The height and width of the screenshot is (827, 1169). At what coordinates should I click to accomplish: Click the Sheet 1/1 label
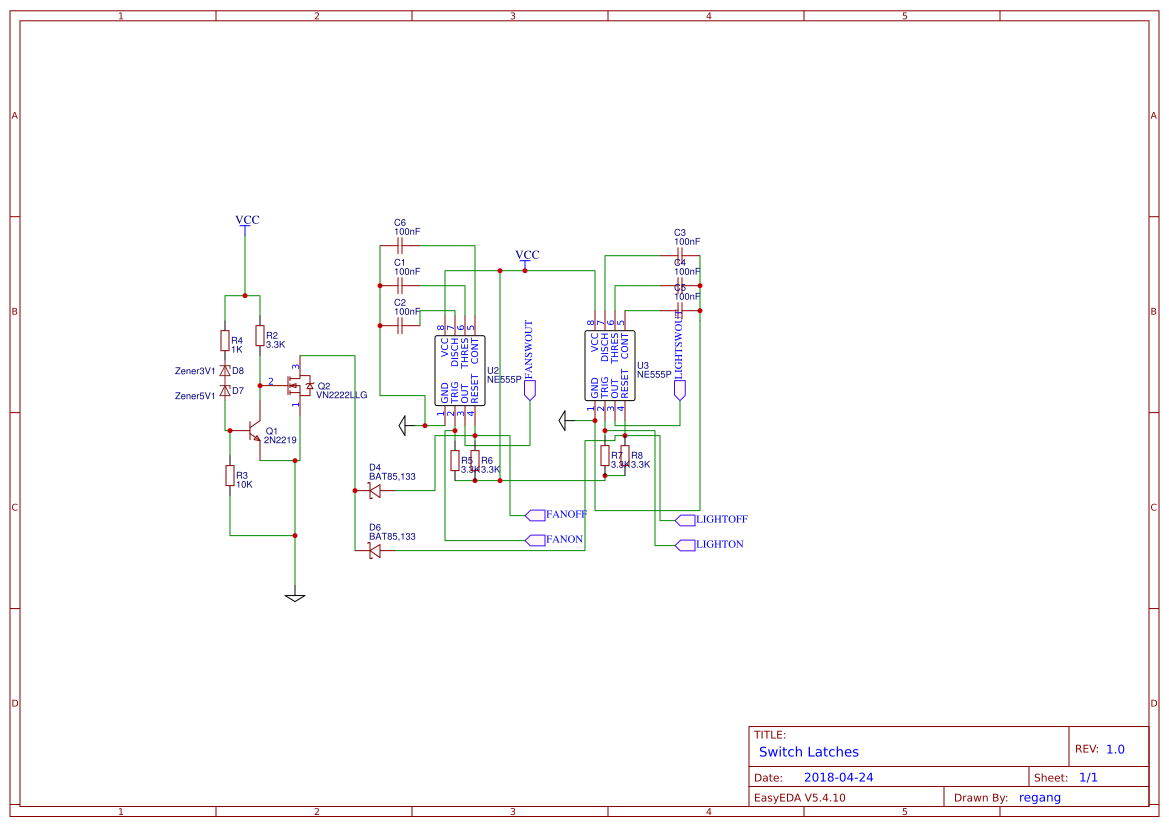point(1088,776)
